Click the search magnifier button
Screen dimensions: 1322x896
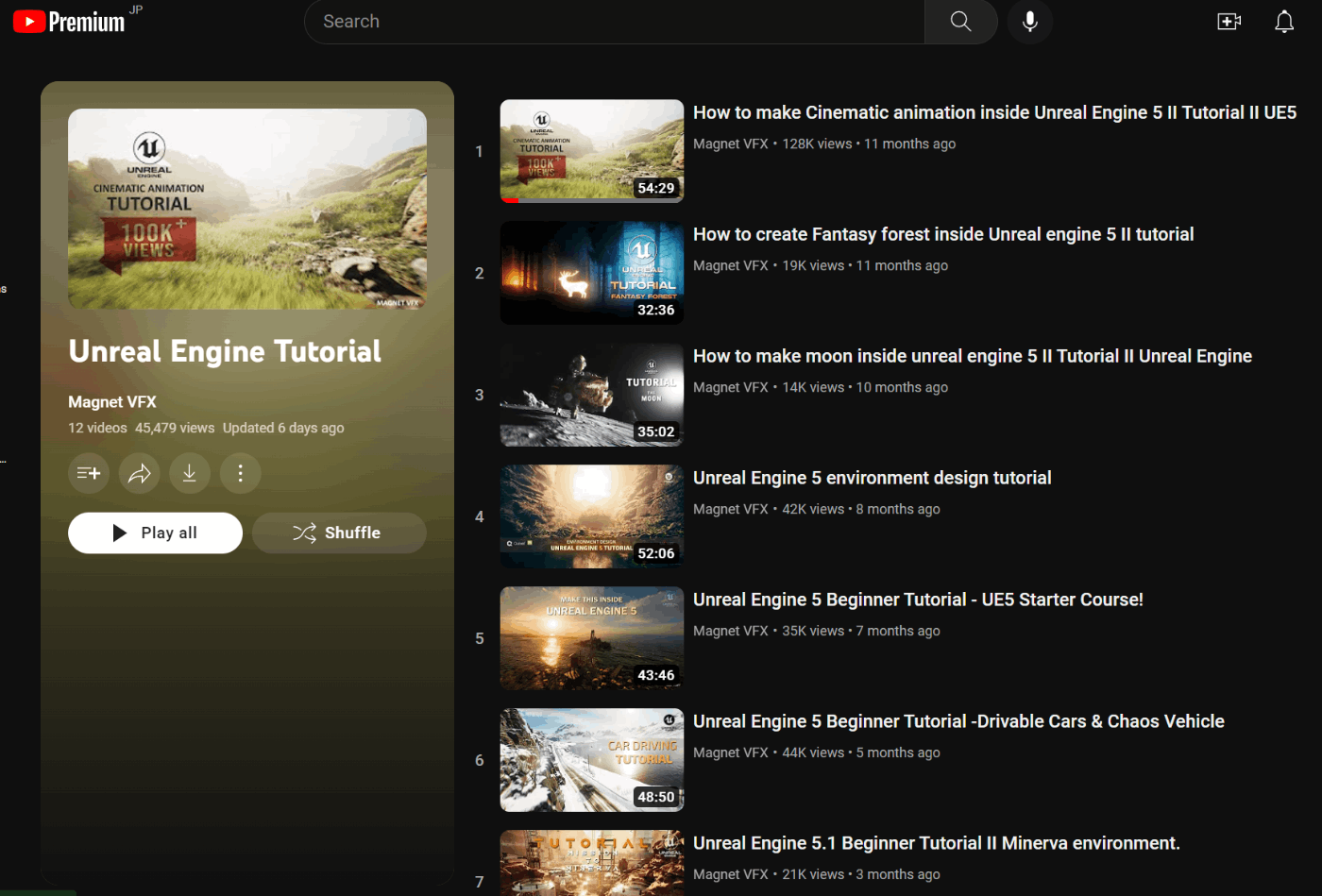tap(960, 21)
